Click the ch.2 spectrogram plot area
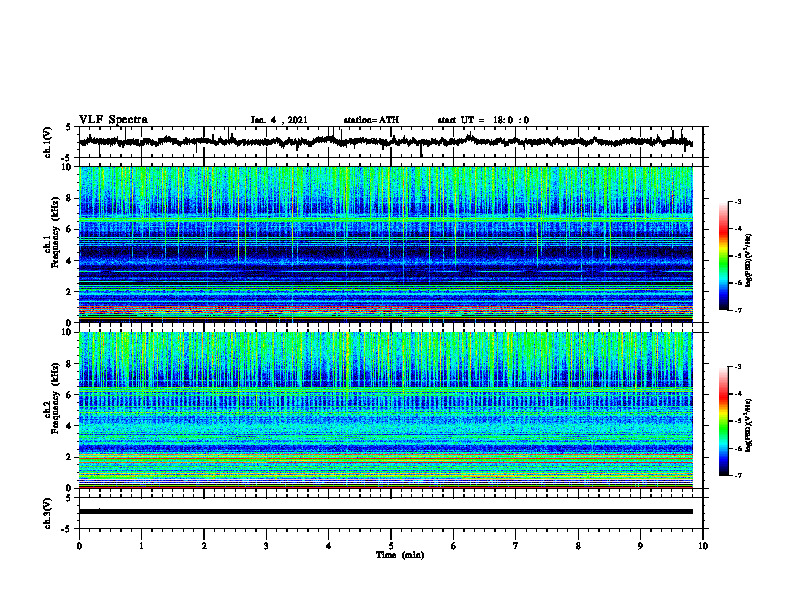The width and height of the screenshot is (792, 612). point(386,410)
